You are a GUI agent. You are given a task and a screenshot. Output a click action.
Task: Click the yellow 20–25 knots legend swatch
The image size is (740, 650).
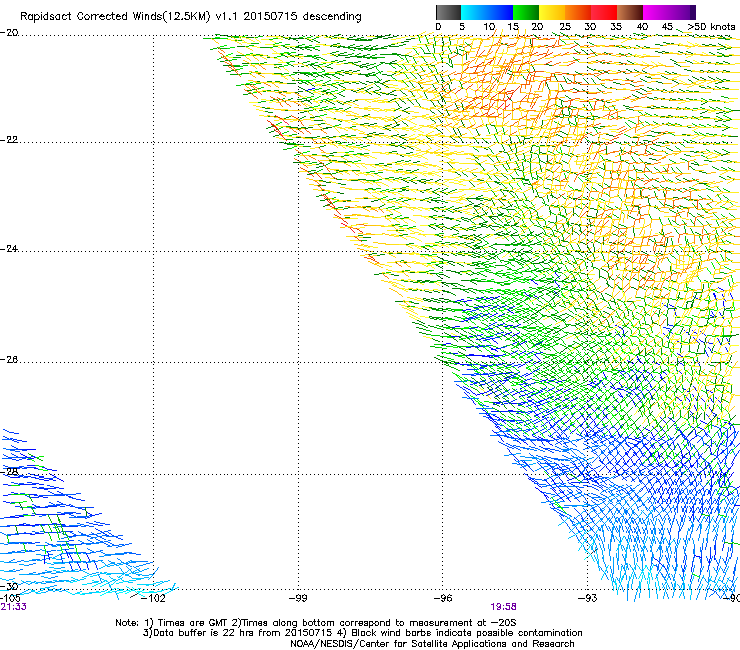[x=552, y=12]
